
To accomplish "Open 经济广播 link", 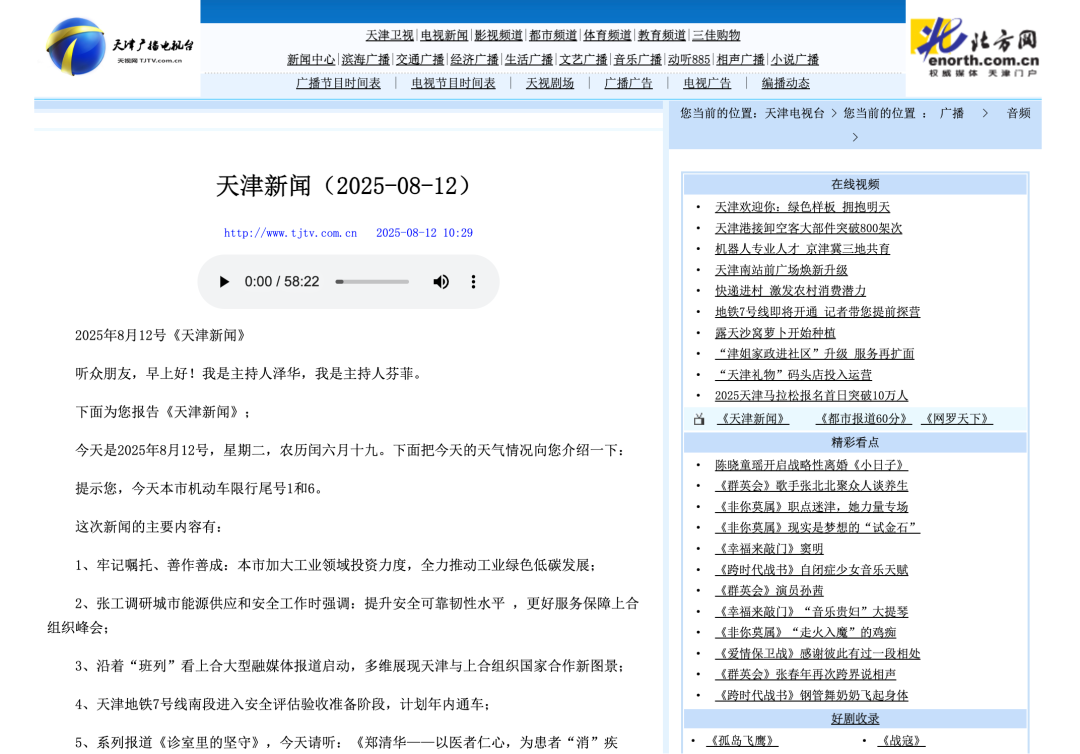I will 475,60.
